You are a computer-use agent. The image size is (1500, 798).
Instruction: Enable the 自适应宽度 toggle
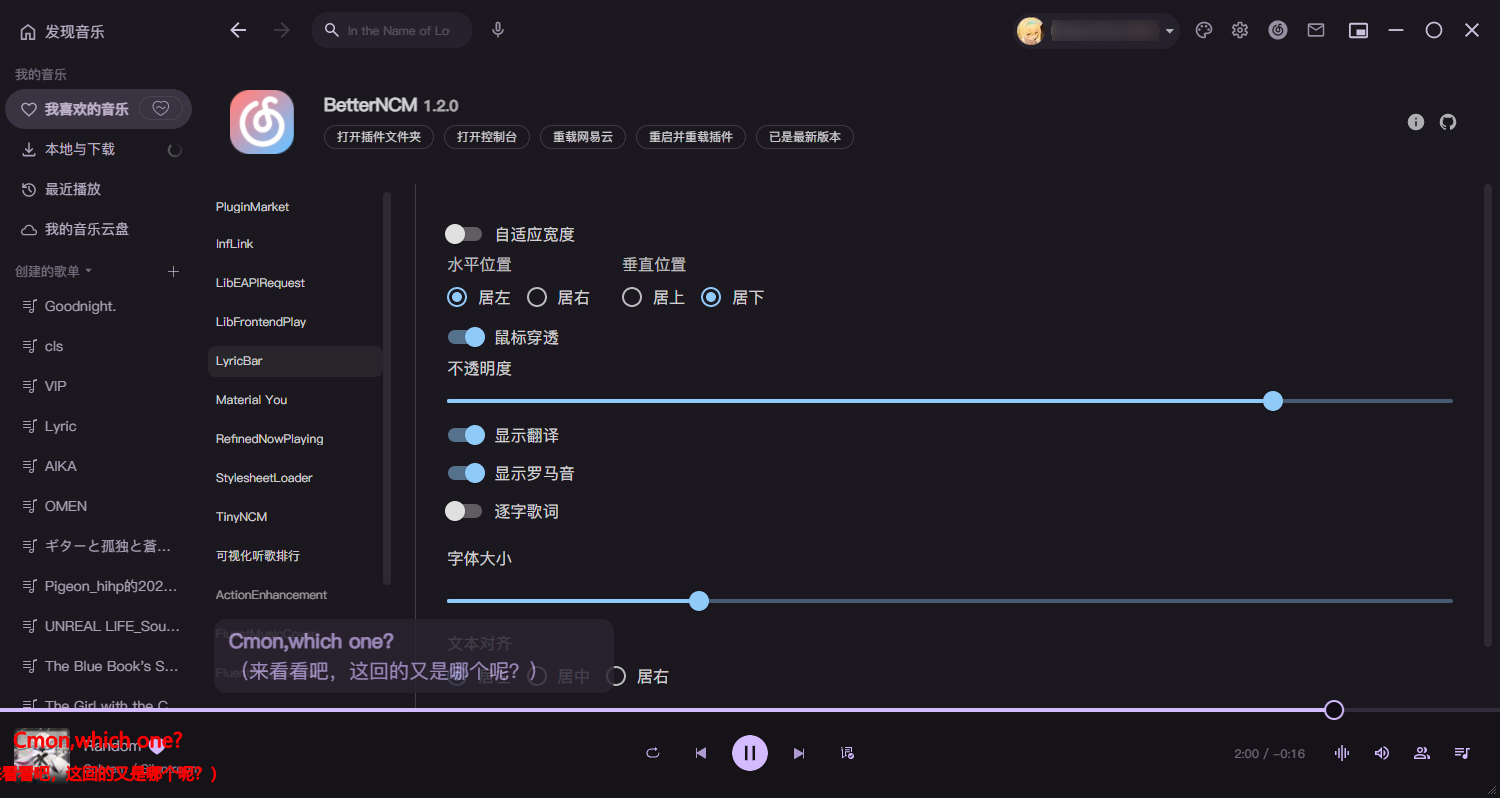(x=464, y=233)
